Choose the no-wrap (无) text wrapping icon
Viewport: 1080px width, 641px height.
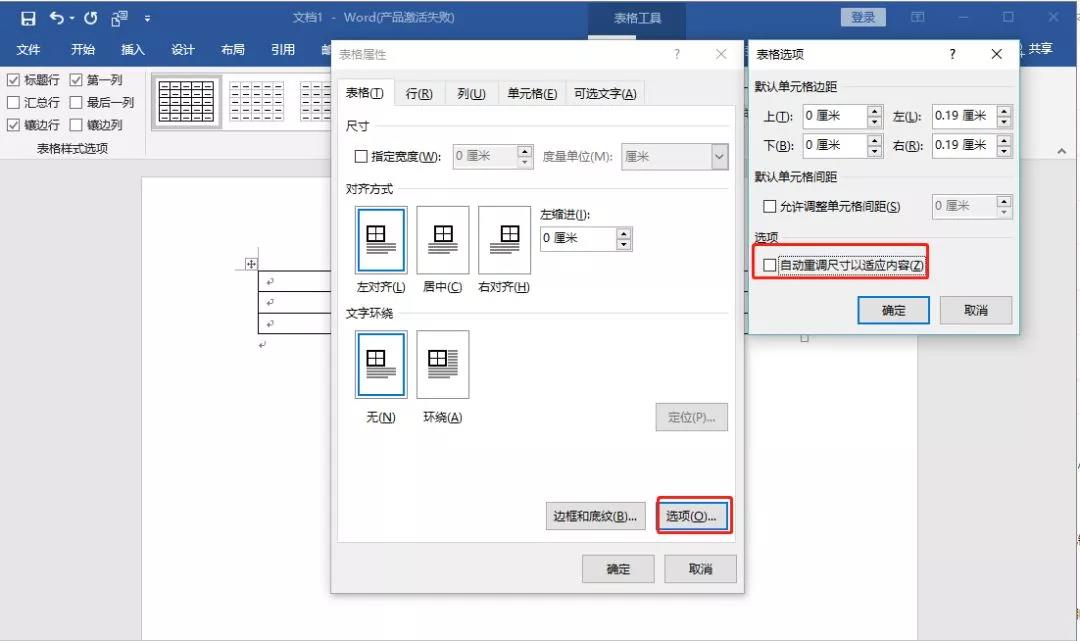pyautogui.click(x=380, y=365)
